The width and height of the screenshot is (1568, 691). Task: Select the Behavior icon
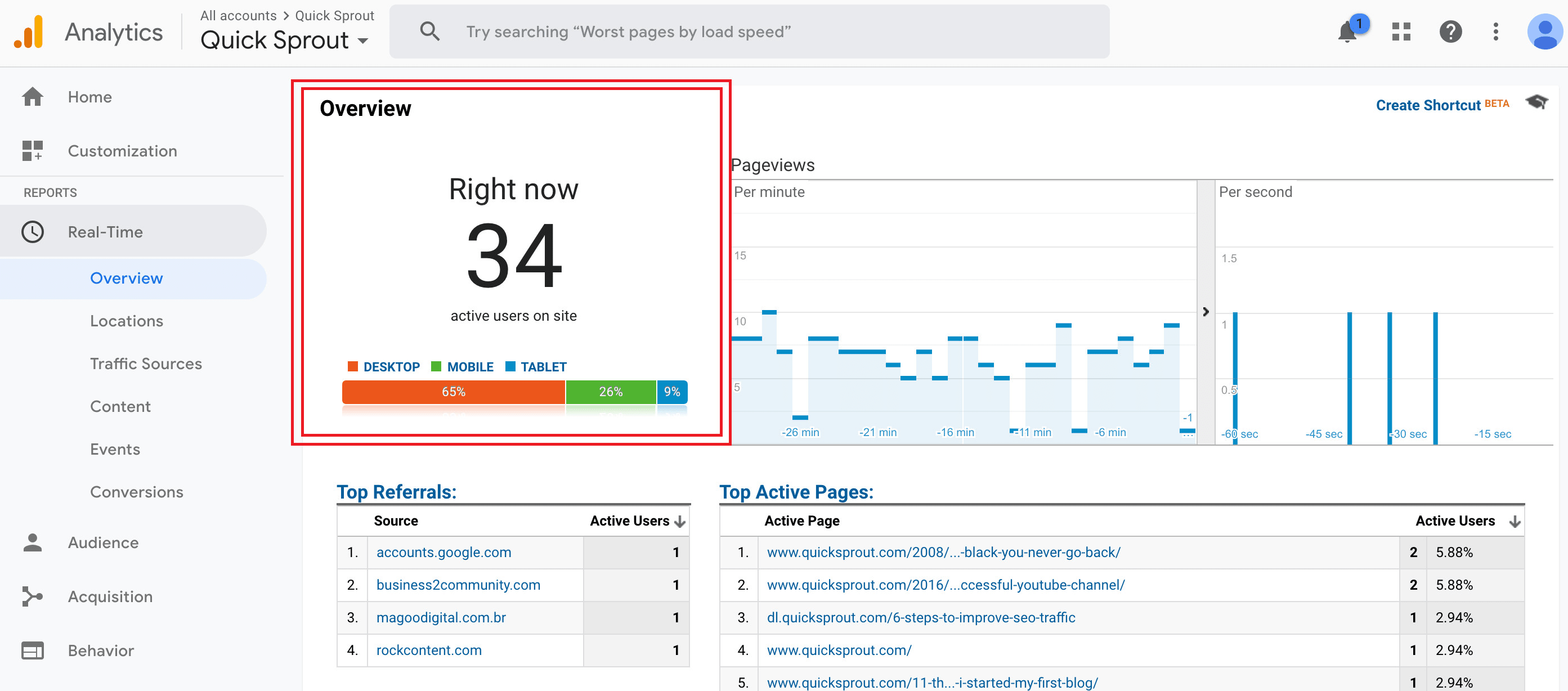point(32,650)
